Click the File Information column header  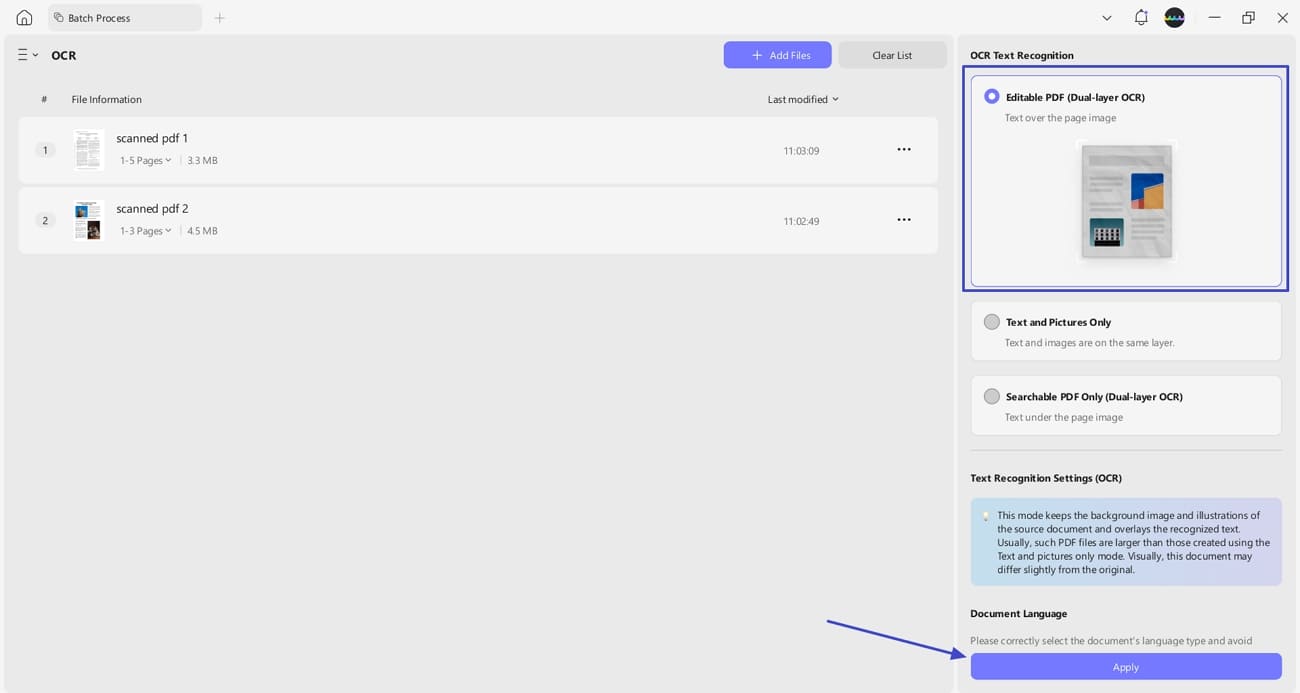(x=106, y=99)
